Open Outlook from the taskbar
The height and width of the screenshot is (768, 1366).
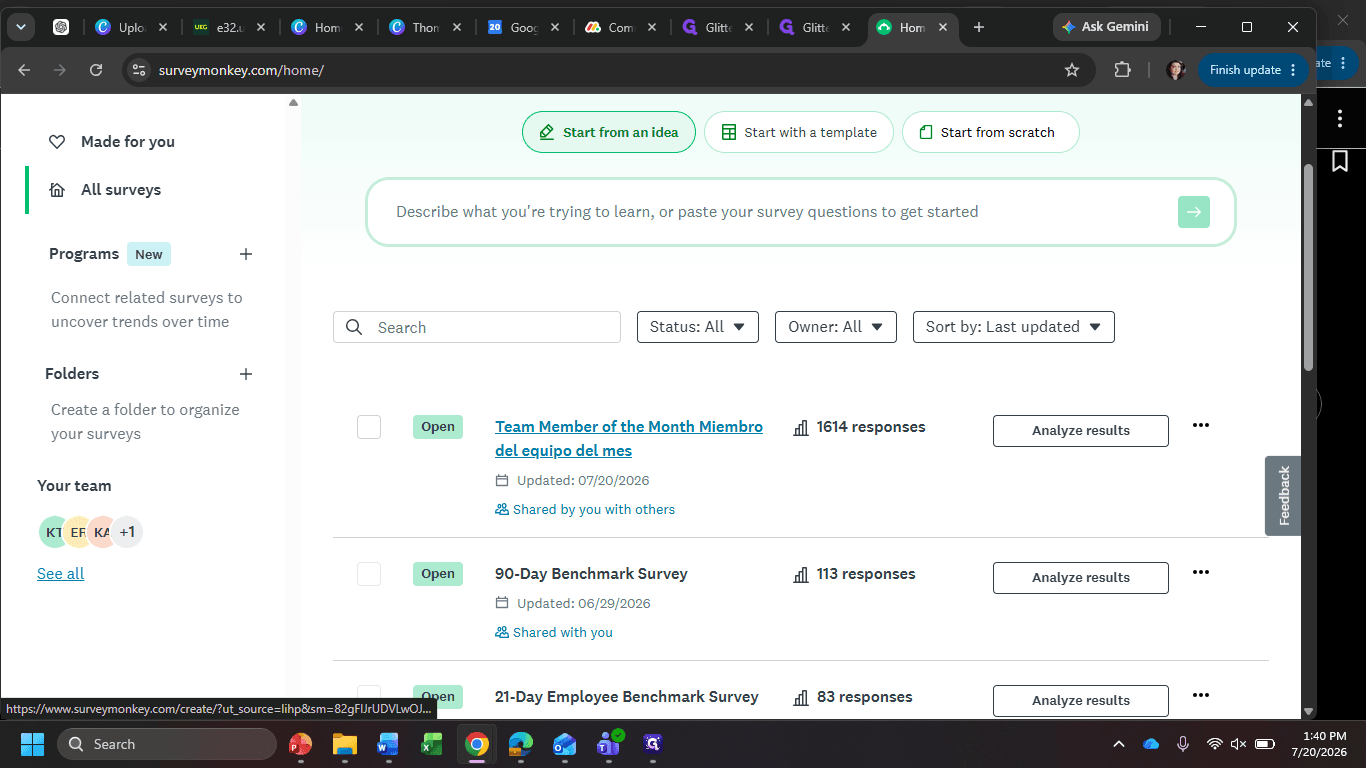coord(564,744)
